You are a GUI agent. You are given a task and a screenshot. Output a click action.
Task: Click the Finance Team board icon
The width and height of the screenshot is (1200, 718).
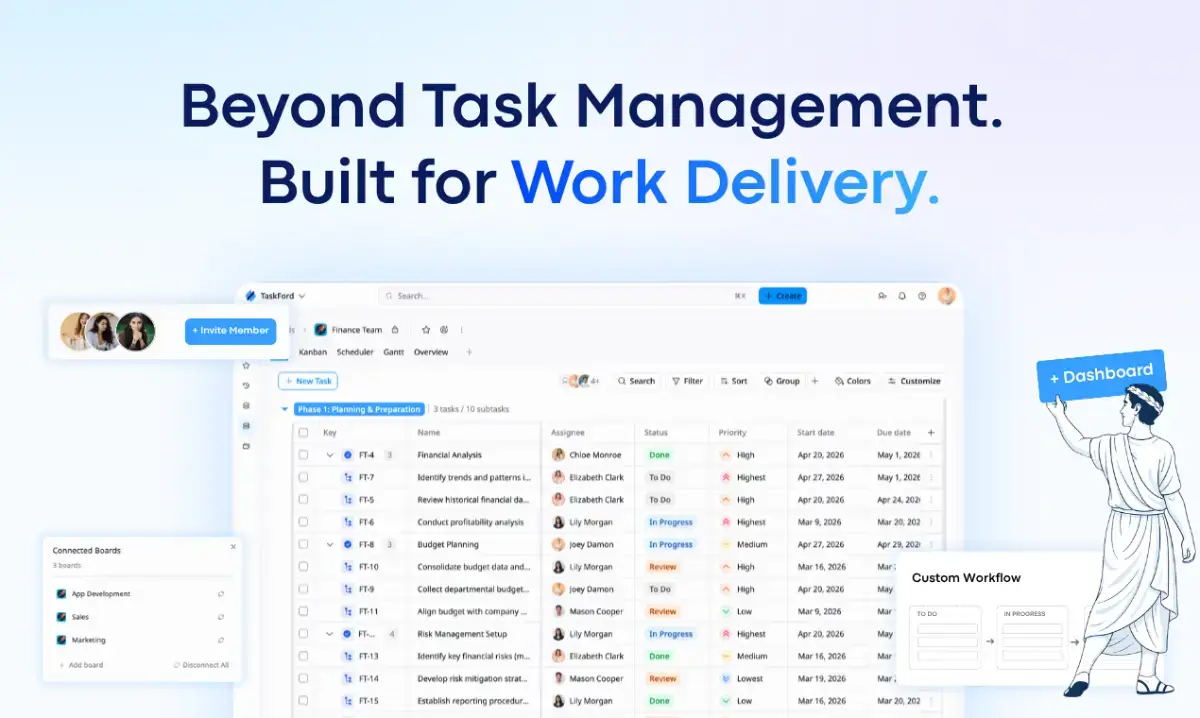[x=320, y=329]
